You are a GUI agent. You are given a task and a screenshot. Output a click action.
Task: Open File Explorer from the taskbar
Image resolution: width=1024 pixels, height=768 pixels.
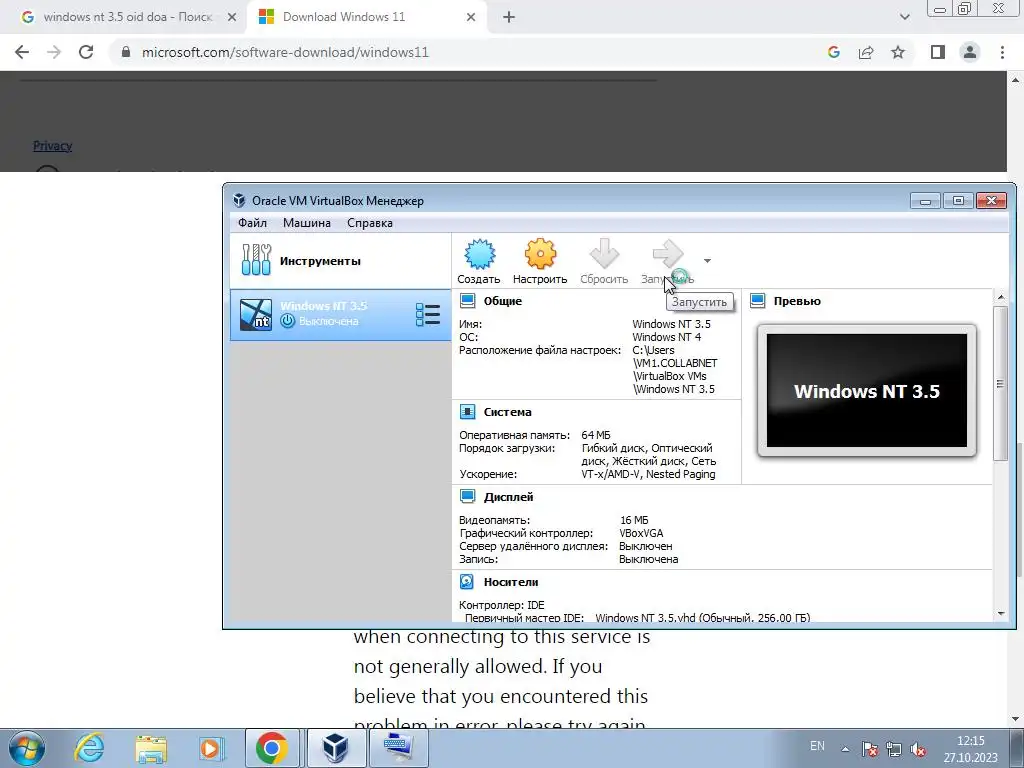pos(151,748)
